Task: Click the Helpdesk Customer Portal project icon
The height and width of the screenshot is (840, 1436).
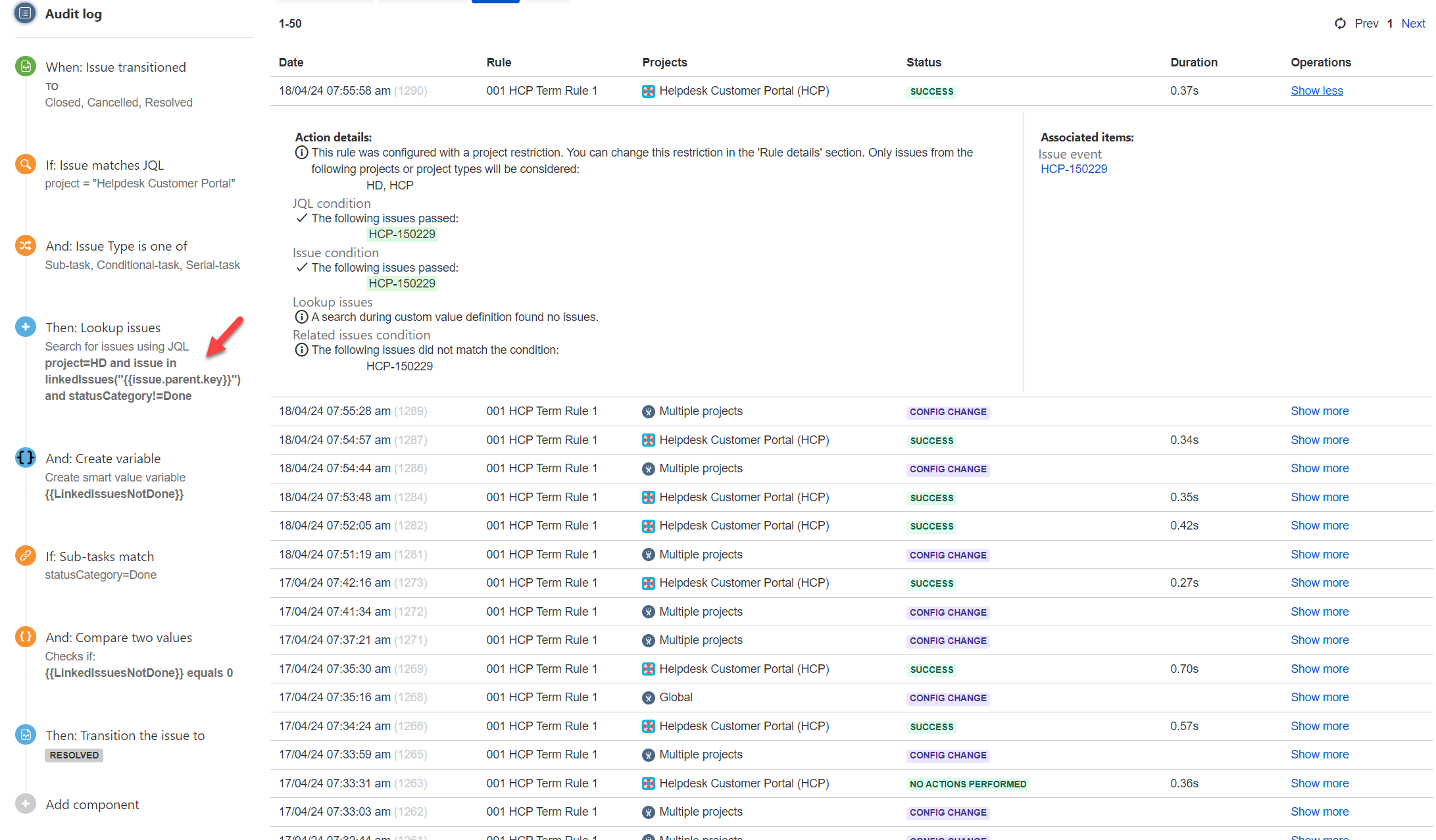Action: coord(649,91)
